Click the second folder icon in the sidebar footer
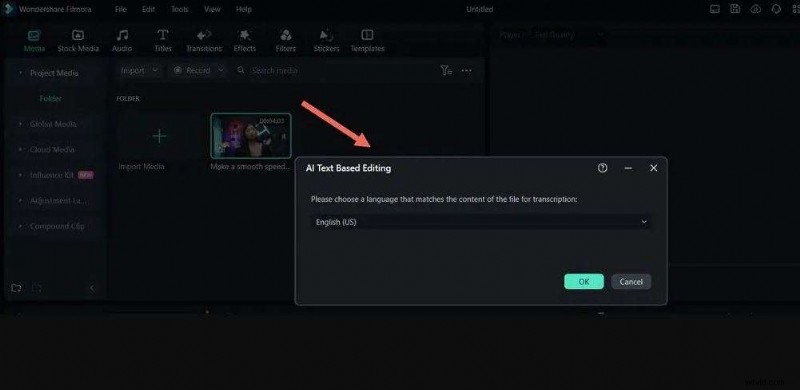Screen dimensions: 800x390 click(37, 288)
